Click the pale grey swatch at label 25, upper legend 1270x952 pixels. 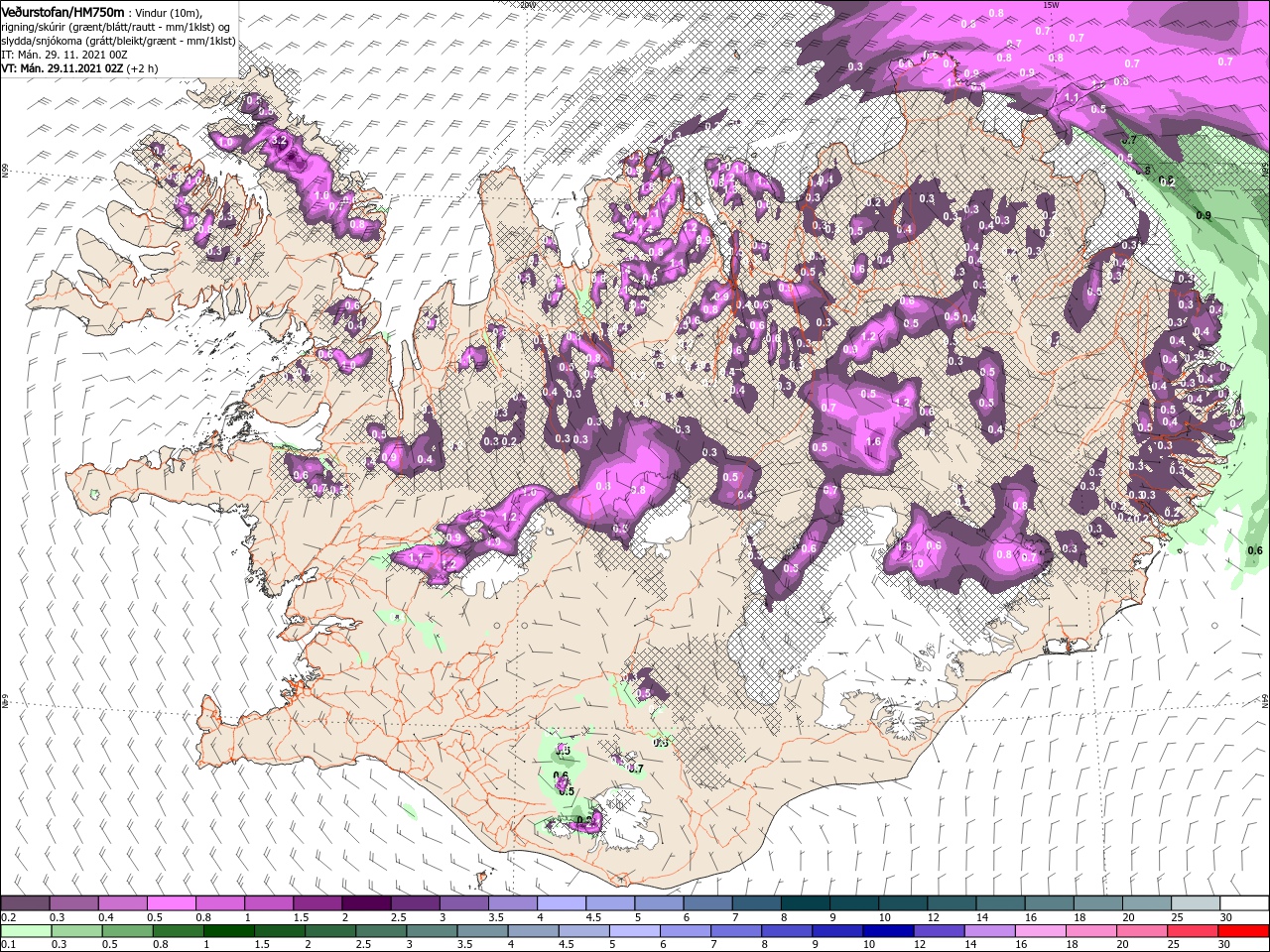click(1195, 903)
